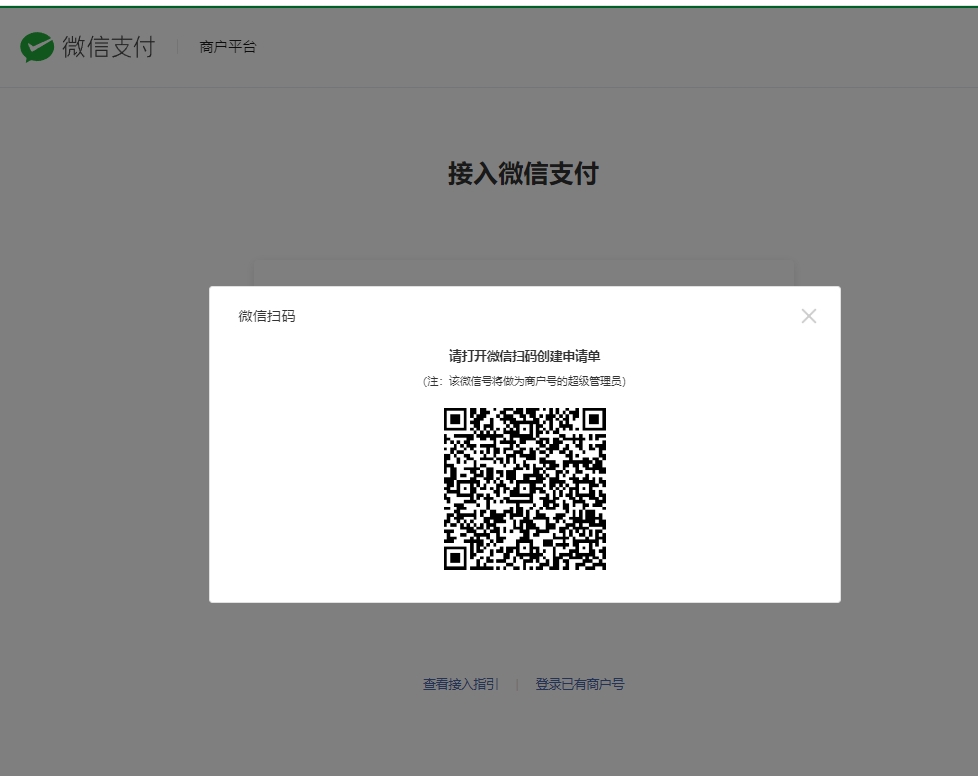Click the 微信扫码 dialog title
The image size is (978, 776).
pos(267,316)
